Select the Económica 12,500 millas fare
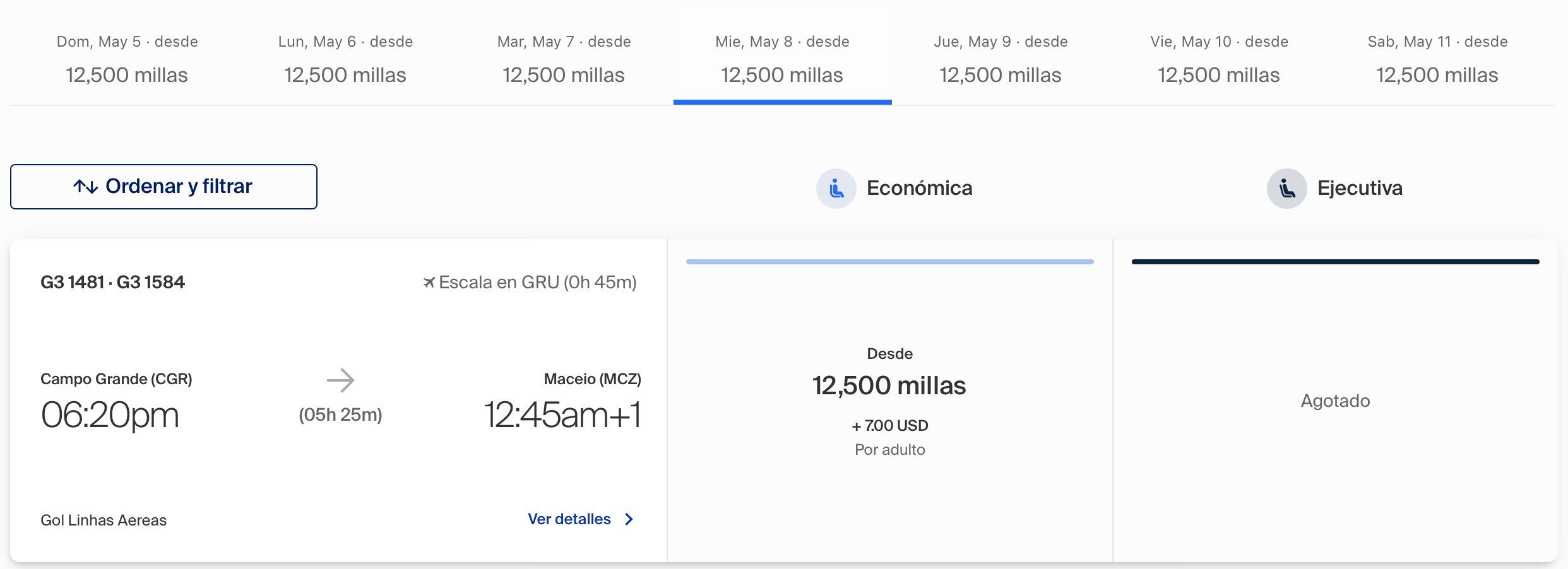This screenshot has height=569, width=1568. pos(890,401)
